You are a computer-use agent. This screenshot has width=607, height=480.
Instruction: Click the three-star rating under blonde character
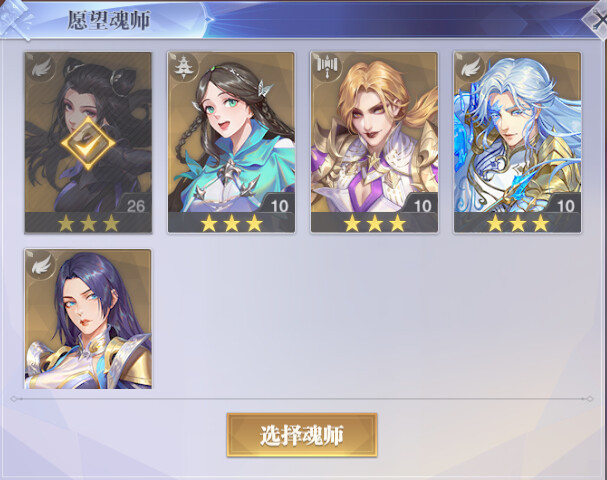375,223
